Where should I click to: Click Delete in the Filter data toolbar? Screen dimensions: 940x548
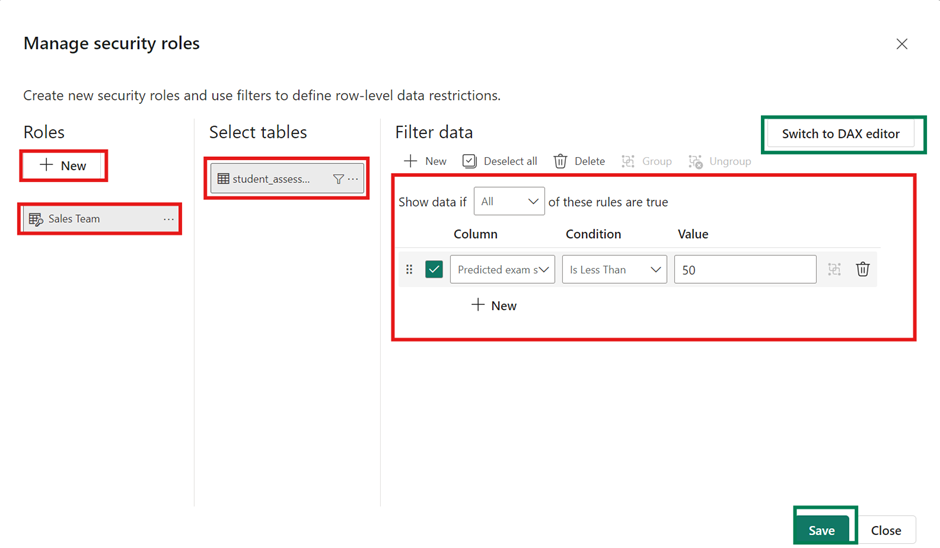click(579, 161)
